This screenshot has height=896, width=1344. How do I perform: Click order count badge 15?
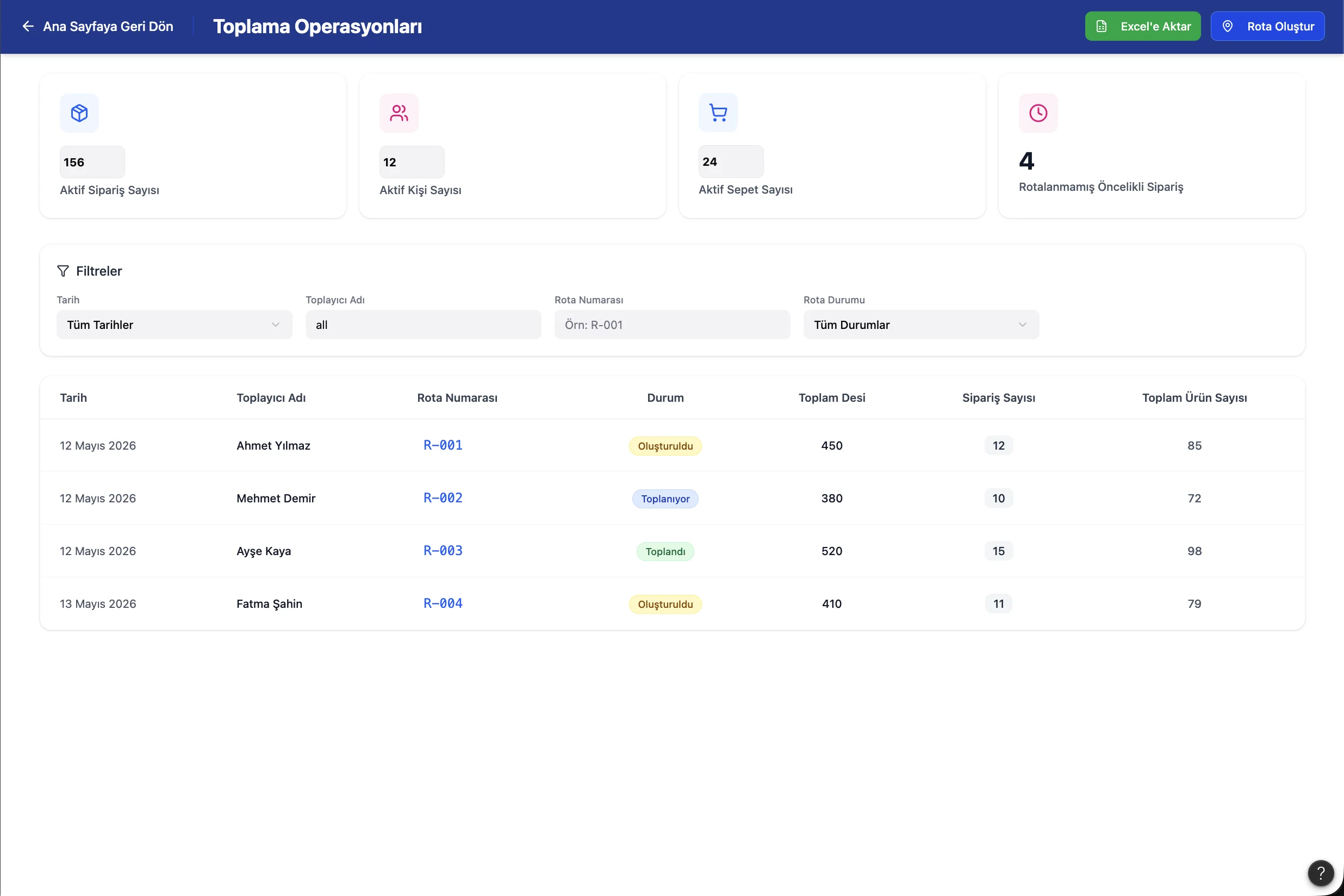coord(998,551)
